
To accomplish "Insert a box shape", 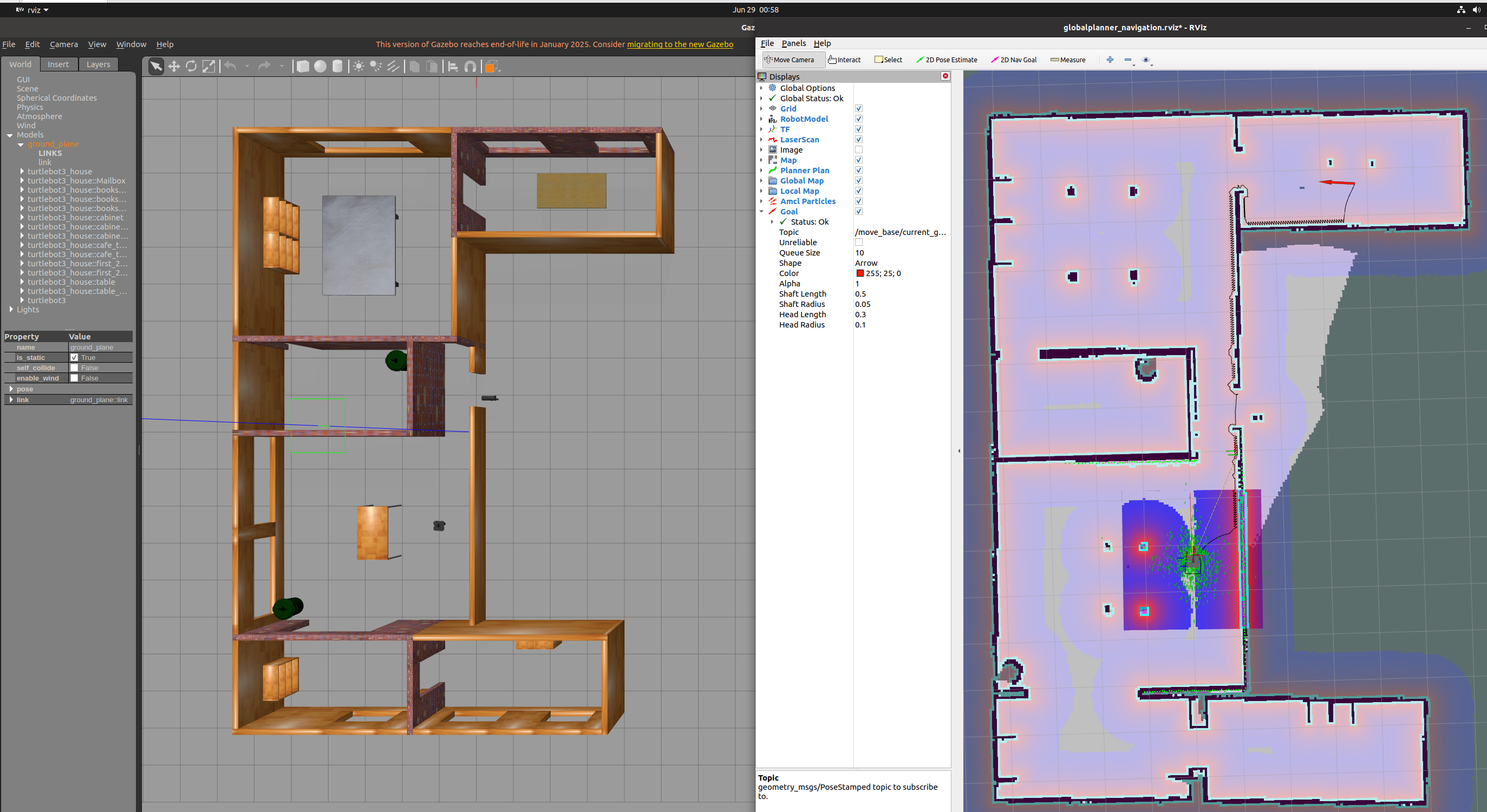I will click(303, 67).
